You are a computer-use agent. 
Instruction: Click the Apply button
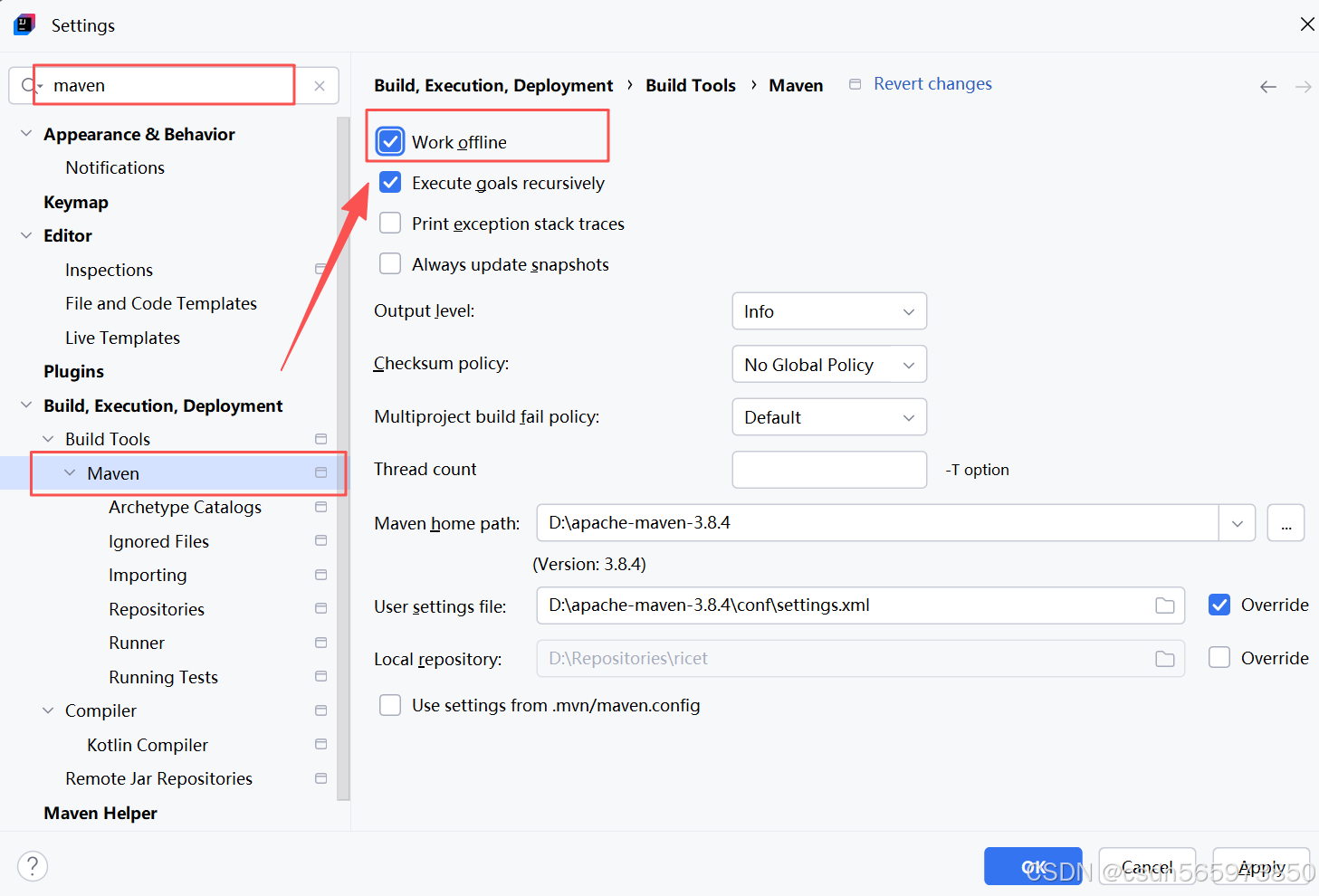1261,867
